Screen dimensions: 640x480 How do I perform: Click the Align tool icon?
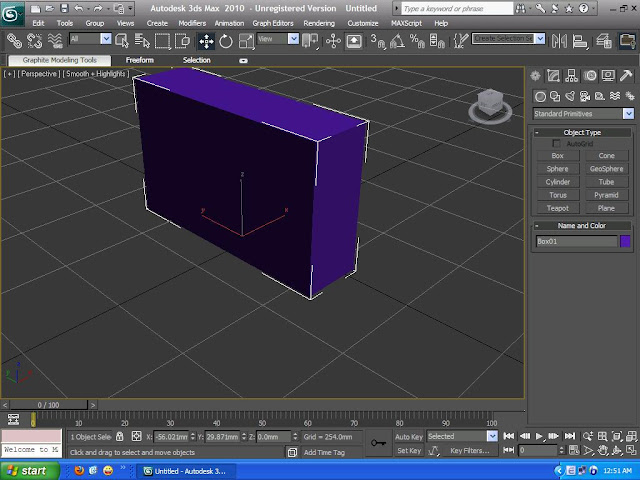point(580,41)
